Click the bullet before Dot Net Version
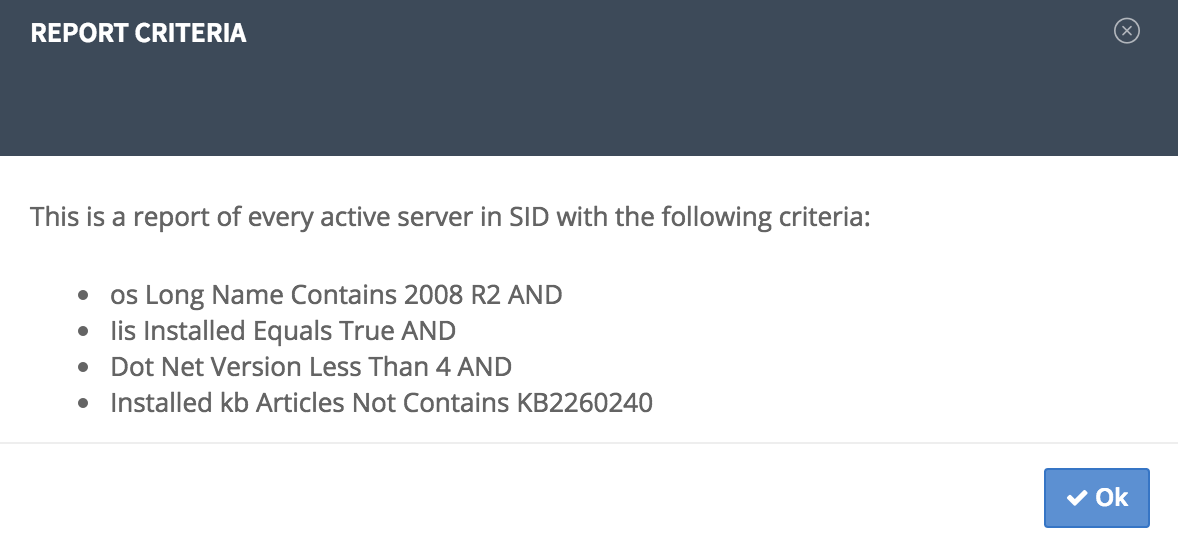This screenshot has width=1178, height=536. click(83, 367)
